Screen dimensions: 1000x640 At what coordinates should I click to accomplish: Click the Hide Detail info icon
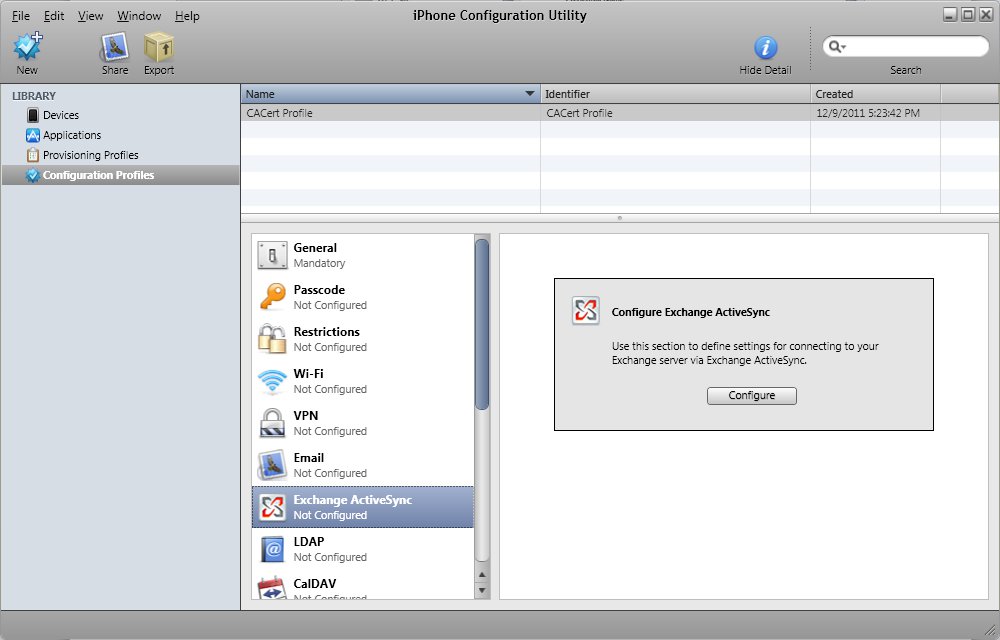coord(765,47)
